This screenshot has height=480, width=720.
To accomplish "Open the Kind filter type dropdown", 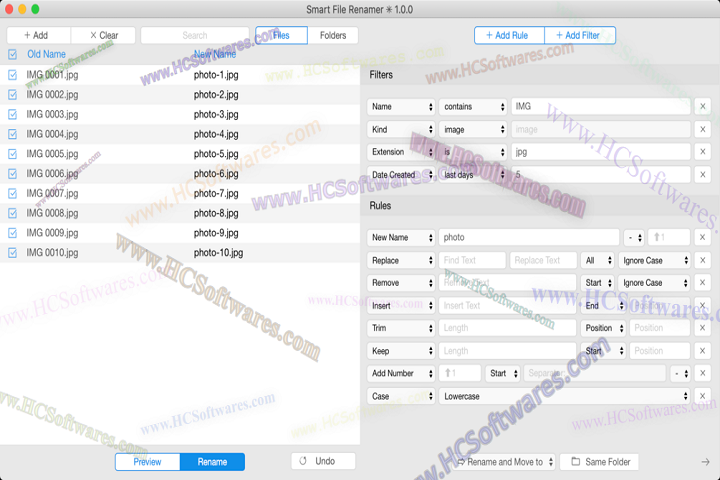I will pos(401,130).
